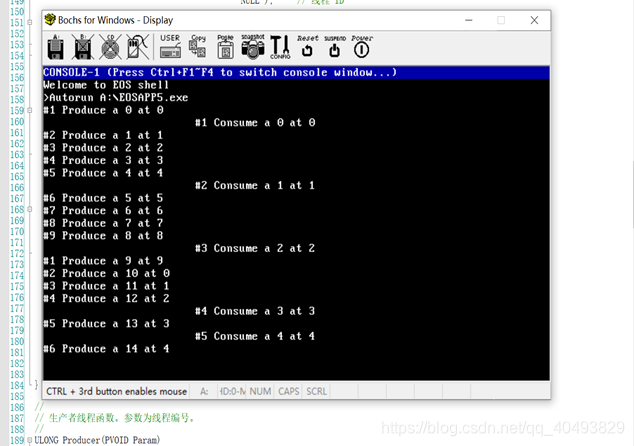The width and height of the screenshot is (634, 446).
Task: Collapse code fold marker at line 159
Action: (30, 110)
